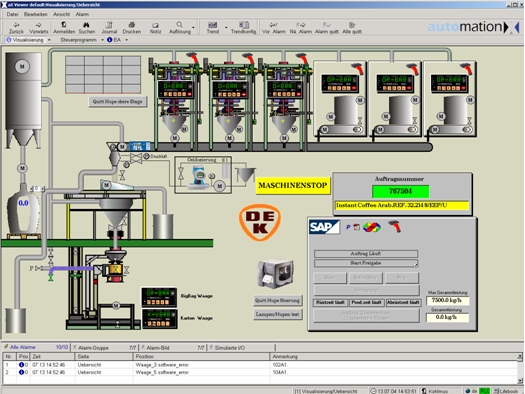
Task: Click the green PLC status indicator
Action: click(x=484, y=391)
